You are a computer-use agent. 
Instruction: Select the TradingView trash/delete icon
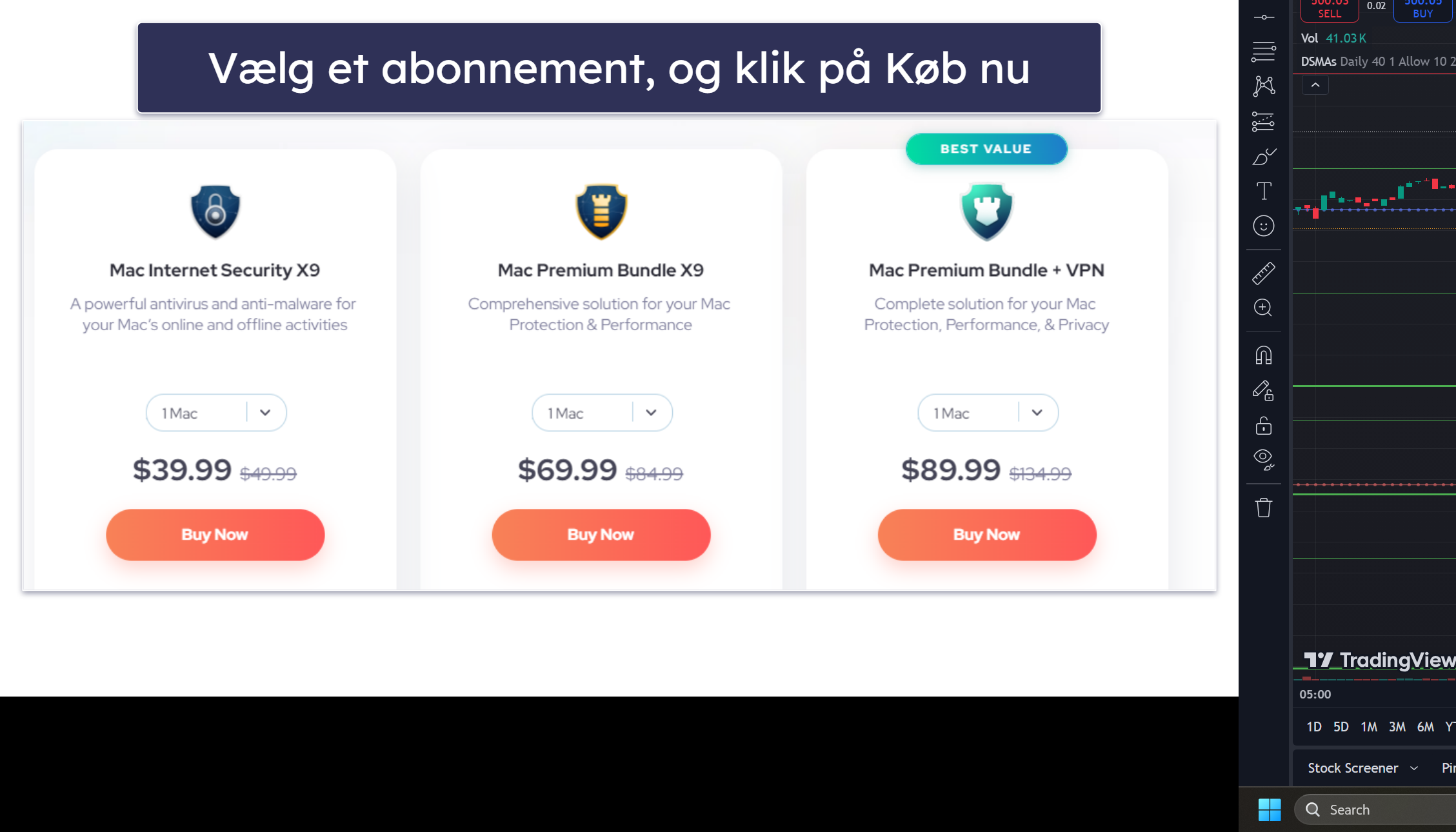(x=1264, y=508)
